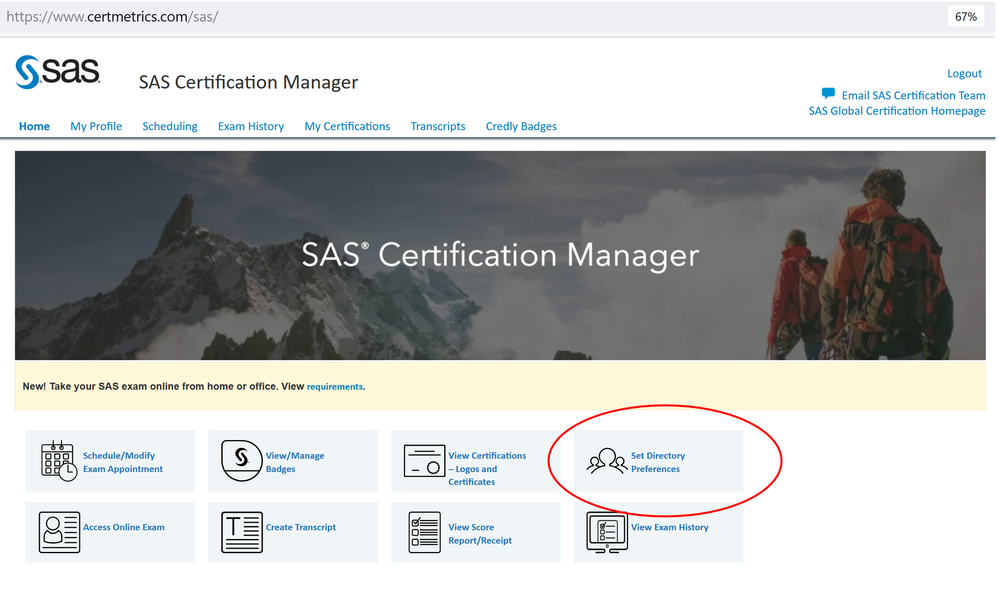Screen dimensions: 999x591
Task: Click the 67% zoom indicator
Action: pyautogui.click(x=965, y=17)
